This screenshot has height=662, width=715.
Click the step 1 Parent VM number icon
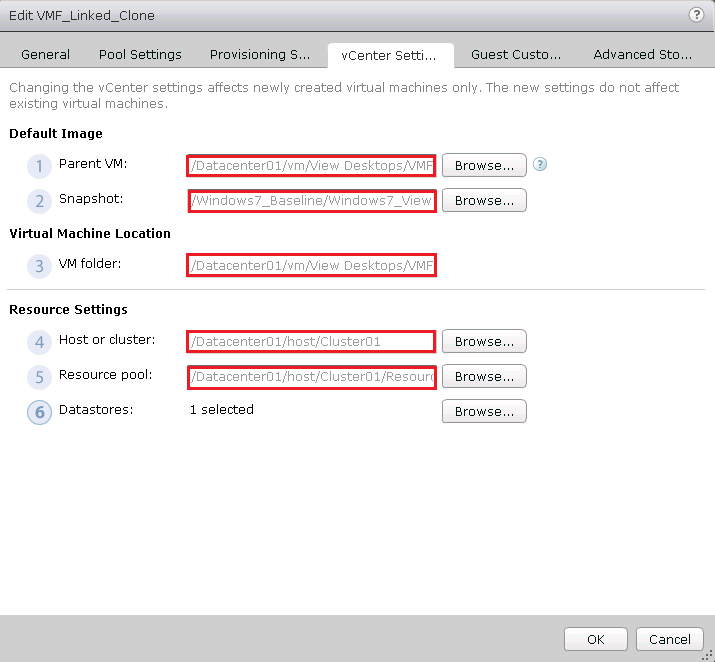pyautogui.click(x=40, y=166)
